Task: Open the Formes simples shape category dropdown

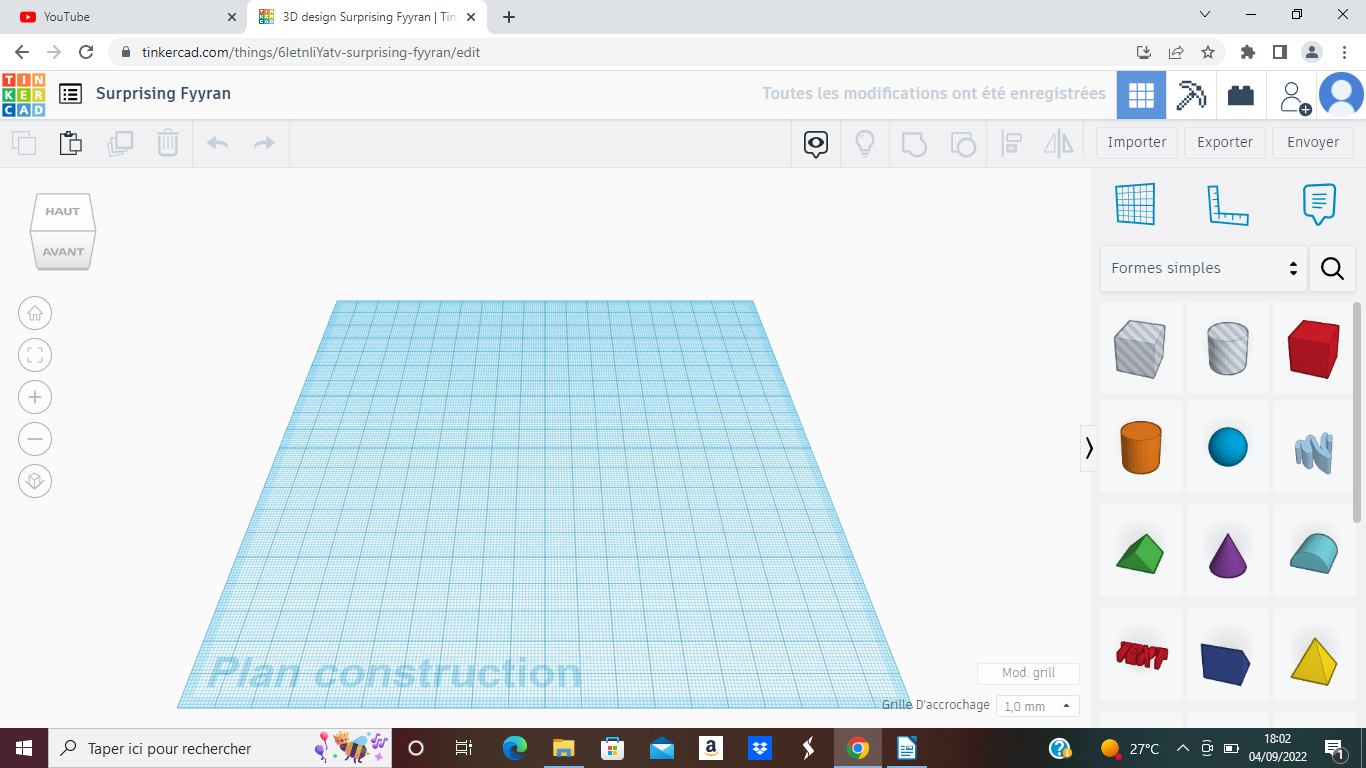Action: (1203, 268)
